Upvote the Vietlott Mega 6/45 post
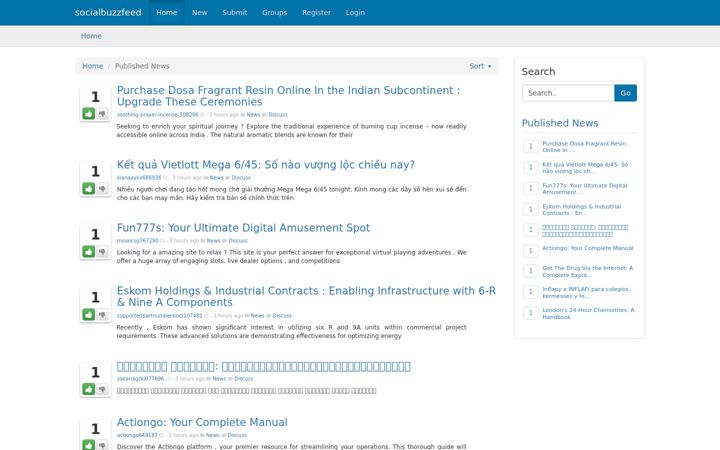Viewport: 720px width, 450px height. [89, 188]
